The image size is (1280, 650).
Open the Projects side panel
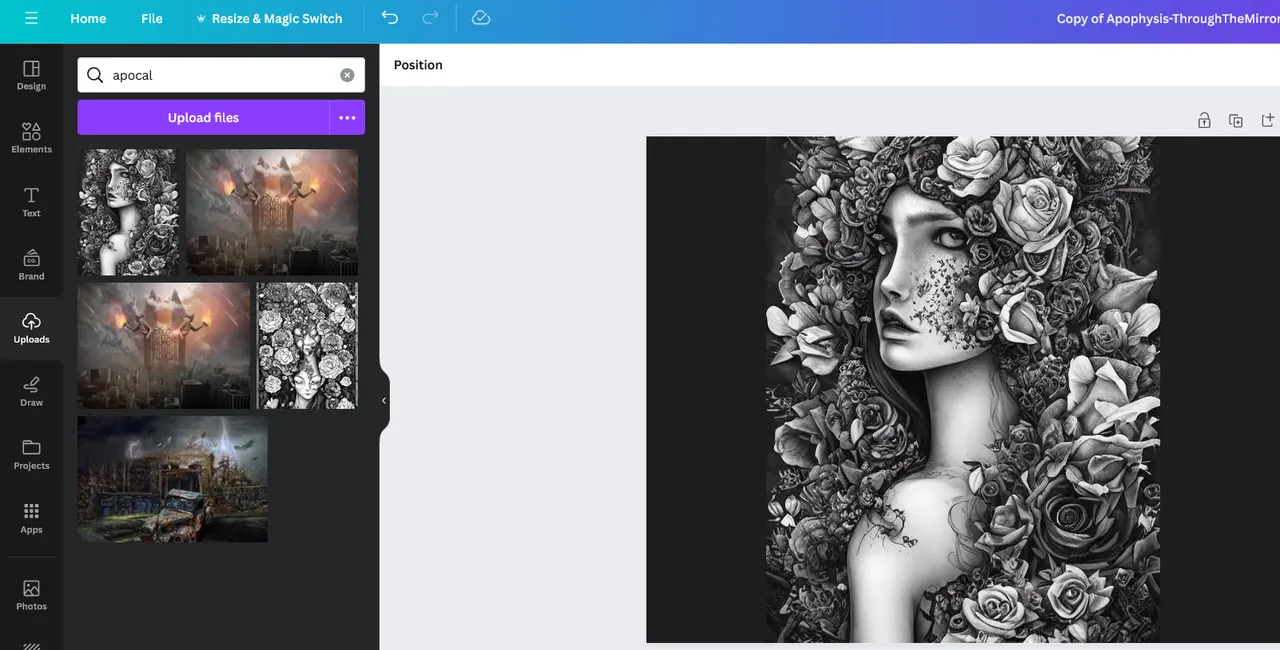[31, 455]
